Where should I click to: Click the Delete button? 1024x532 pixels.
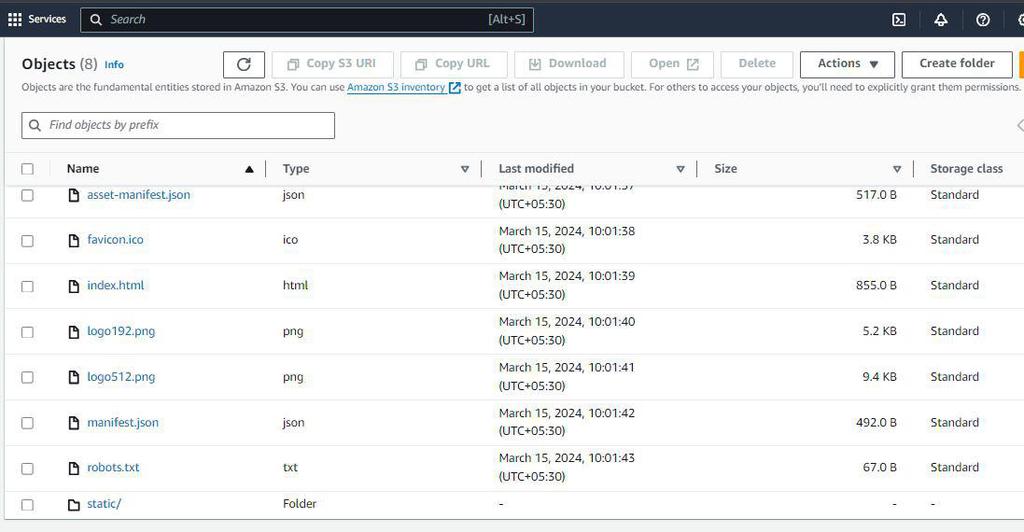757,64
